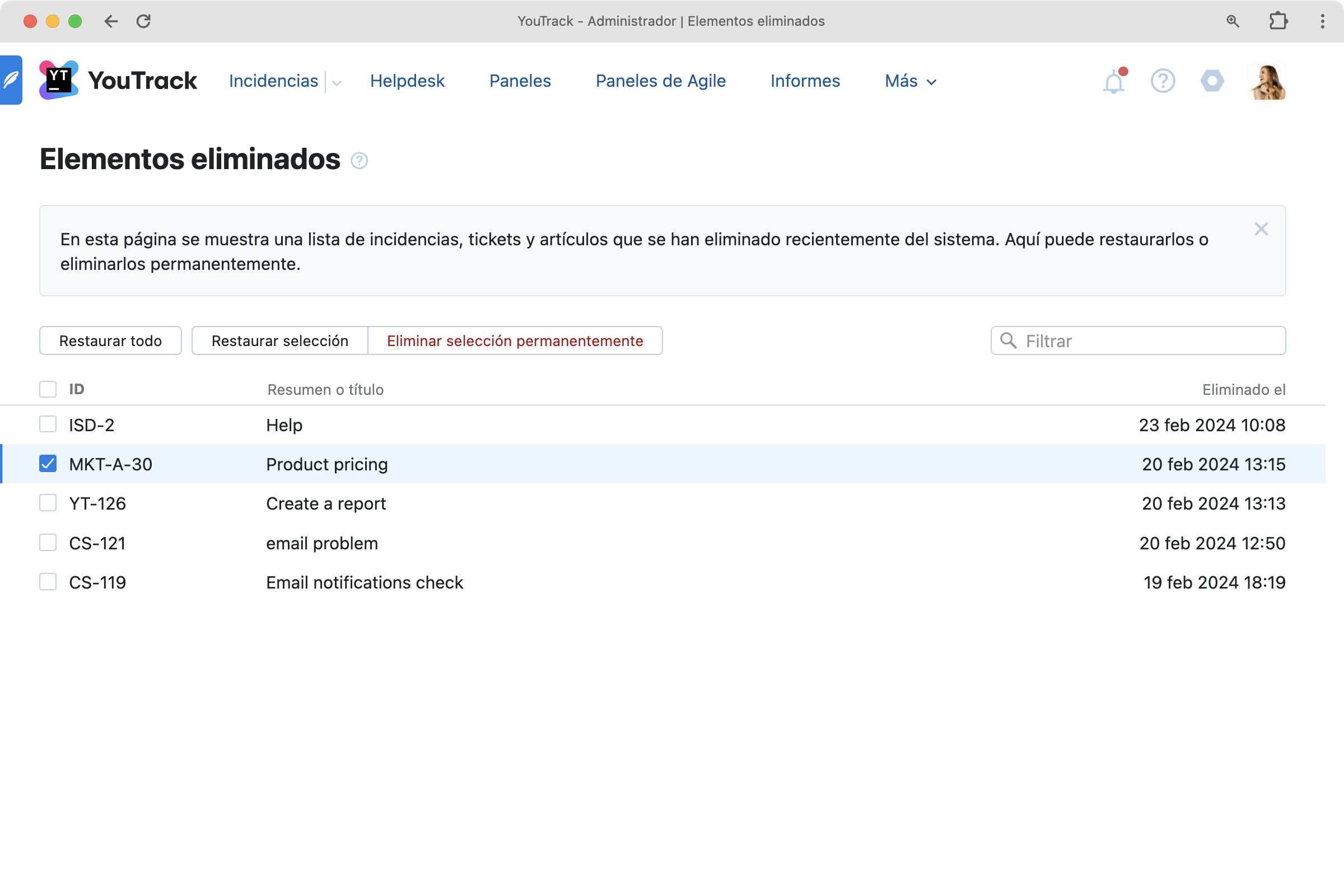Expand the Incidencias dropdown arrow
Screen dimensions: 1344x896
click(x=337, y=82)
